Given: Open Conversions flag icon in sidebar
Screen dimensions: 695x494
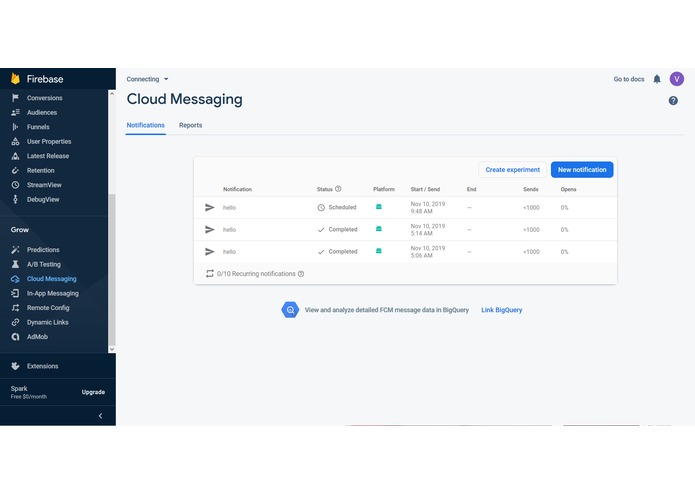Looking at the screenshot, I should point(16,97).
